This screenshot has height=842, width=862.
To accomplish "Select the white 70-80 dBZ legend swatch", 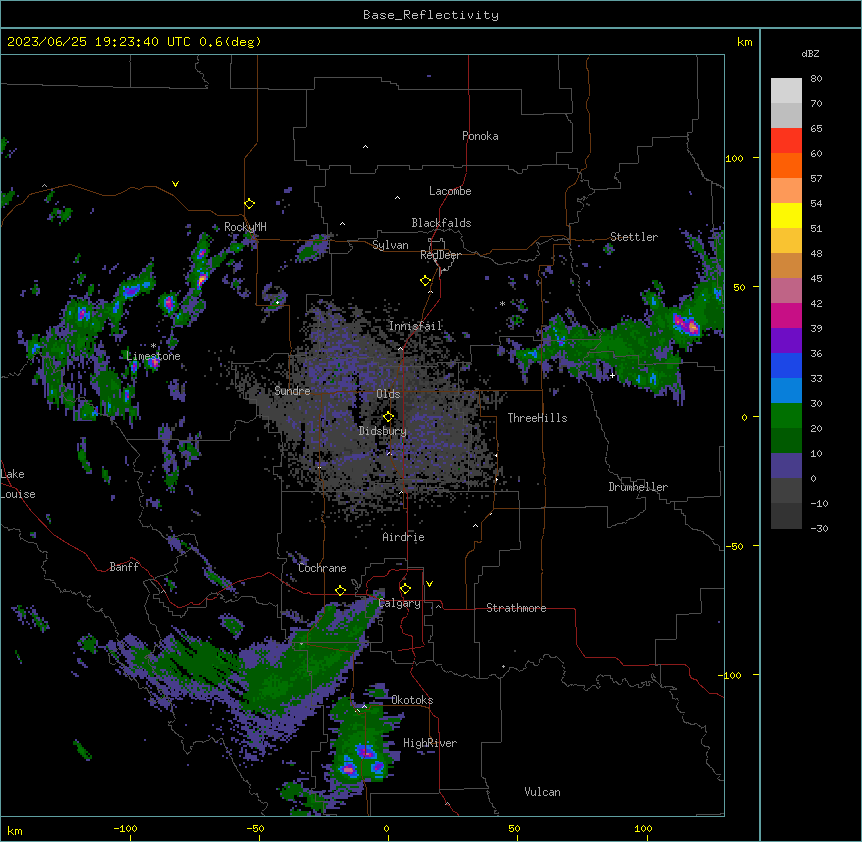I will click(786, 91).
